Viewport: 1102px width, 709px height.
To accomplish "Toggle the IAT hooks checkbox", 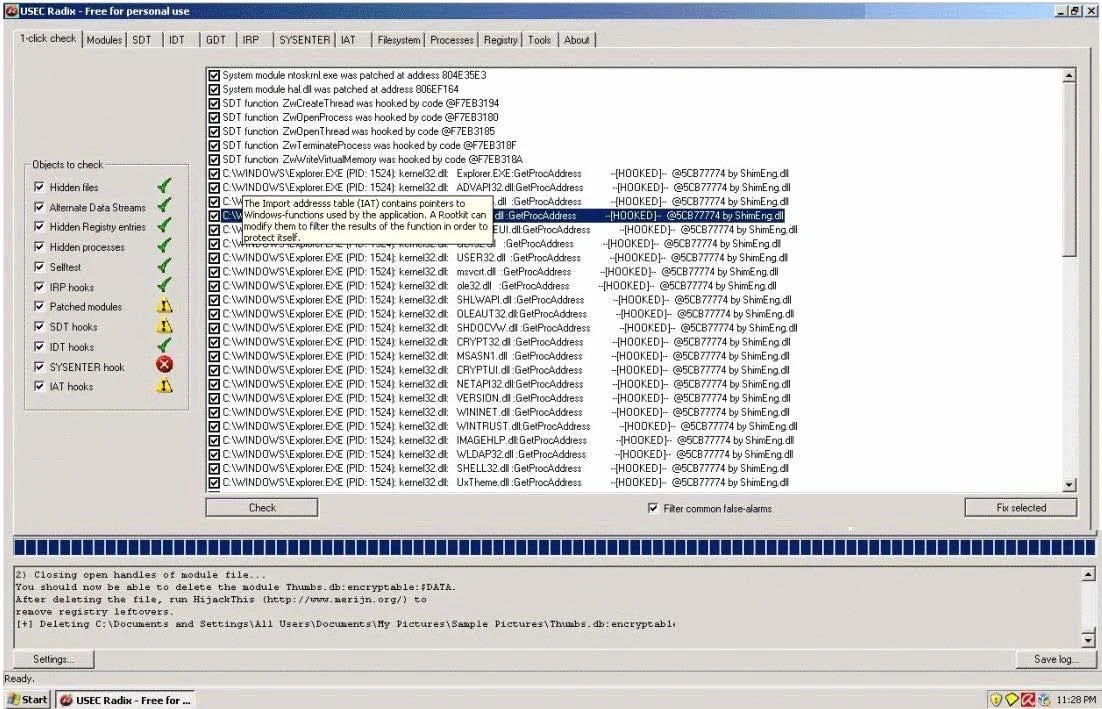I will point(39,386).
